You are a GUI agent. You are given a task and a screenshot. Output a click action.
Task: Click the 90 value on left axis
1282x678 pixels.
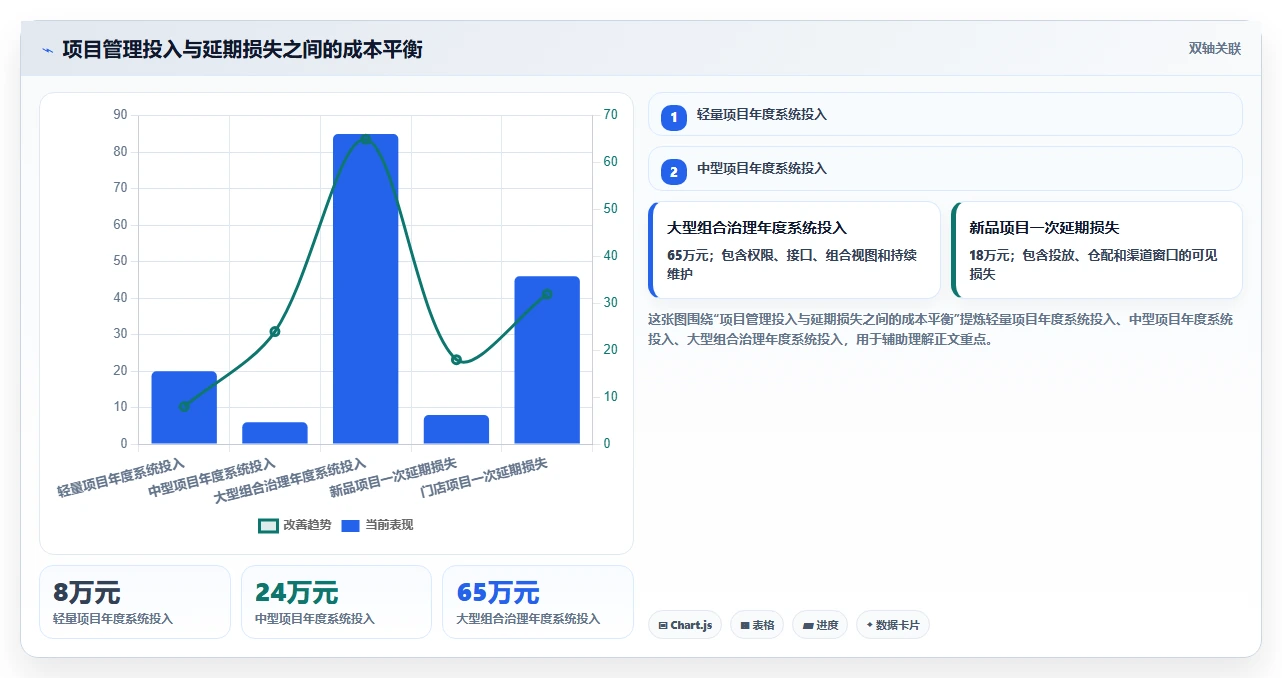121,115
